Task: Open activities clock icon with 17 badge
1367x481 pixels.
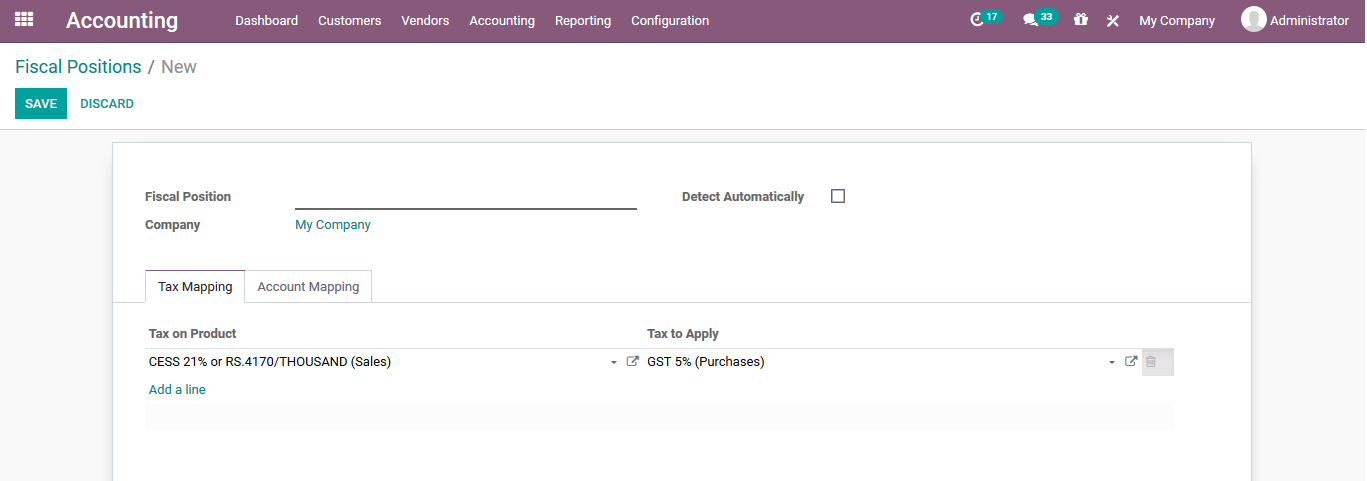Action: coord(984,19)
